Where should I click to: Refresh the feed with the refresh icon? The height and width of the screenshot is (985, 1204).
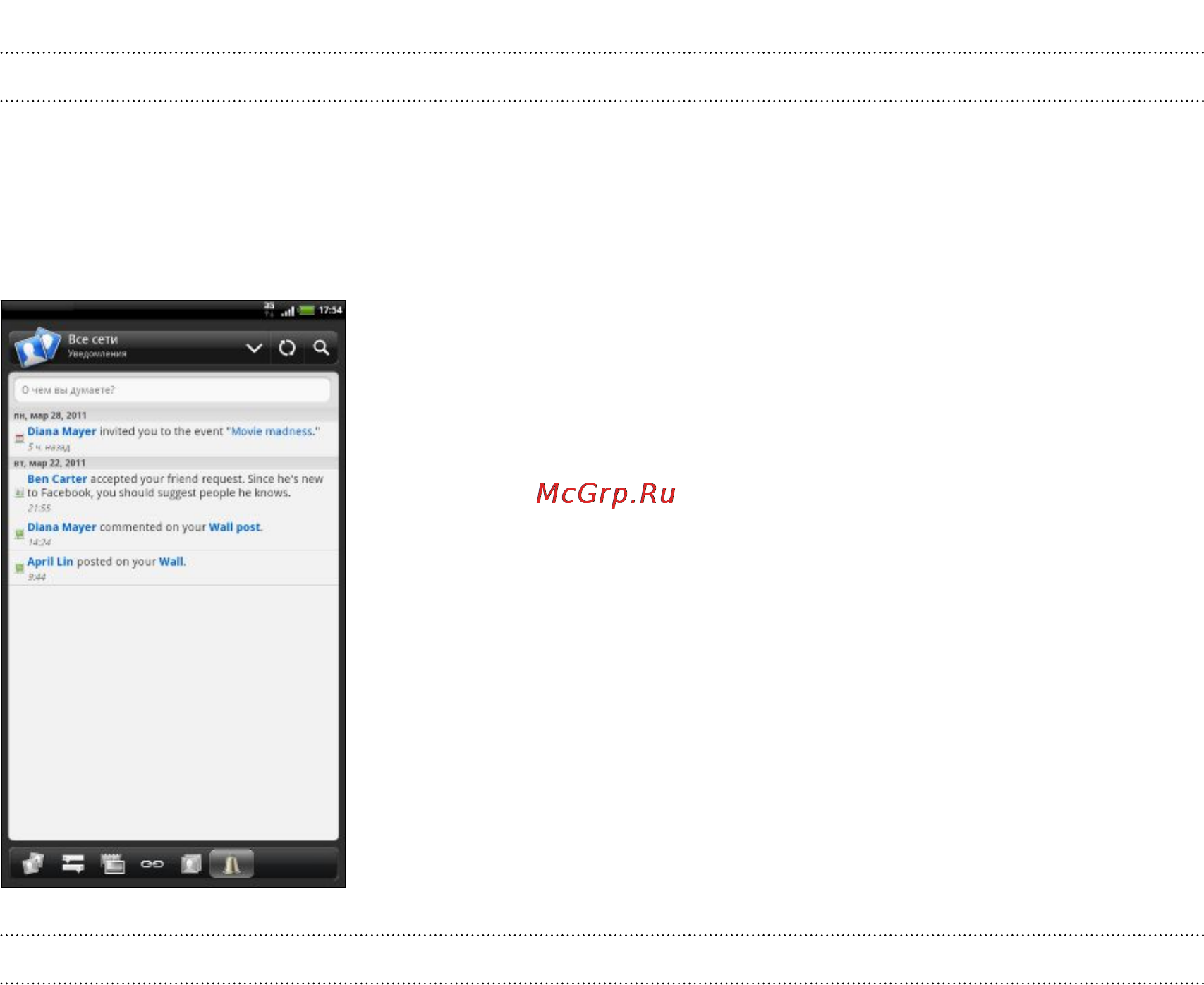[287, 348]
